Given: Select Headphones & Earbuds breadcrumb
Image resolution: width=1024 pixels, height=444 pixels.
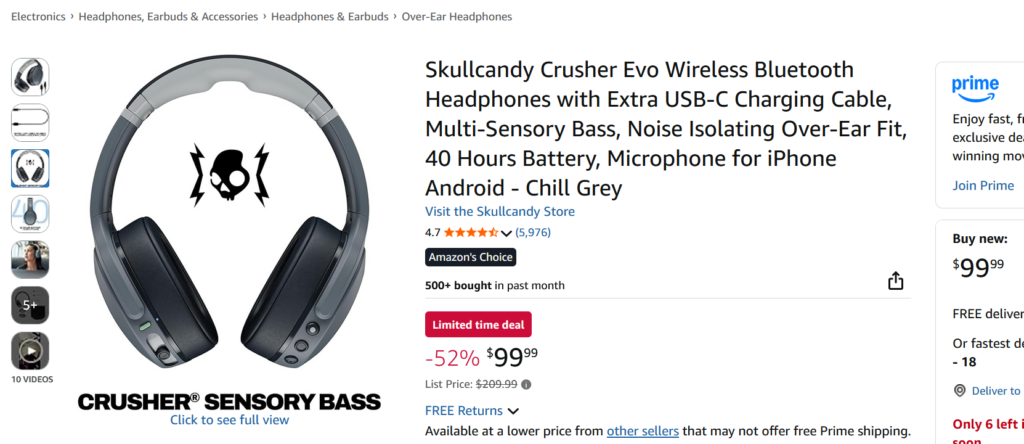Looking at the screenshot, I should click(x=329, y=17).
